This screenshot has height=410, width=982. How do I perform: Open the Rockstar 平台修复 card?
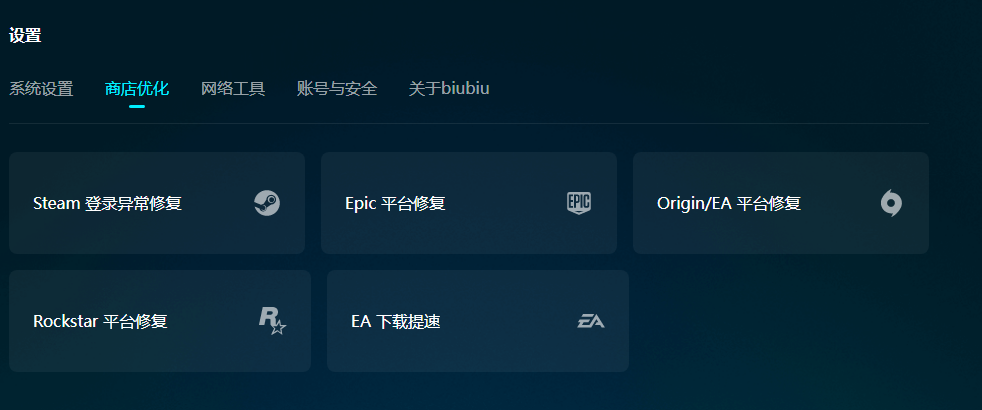160,321
